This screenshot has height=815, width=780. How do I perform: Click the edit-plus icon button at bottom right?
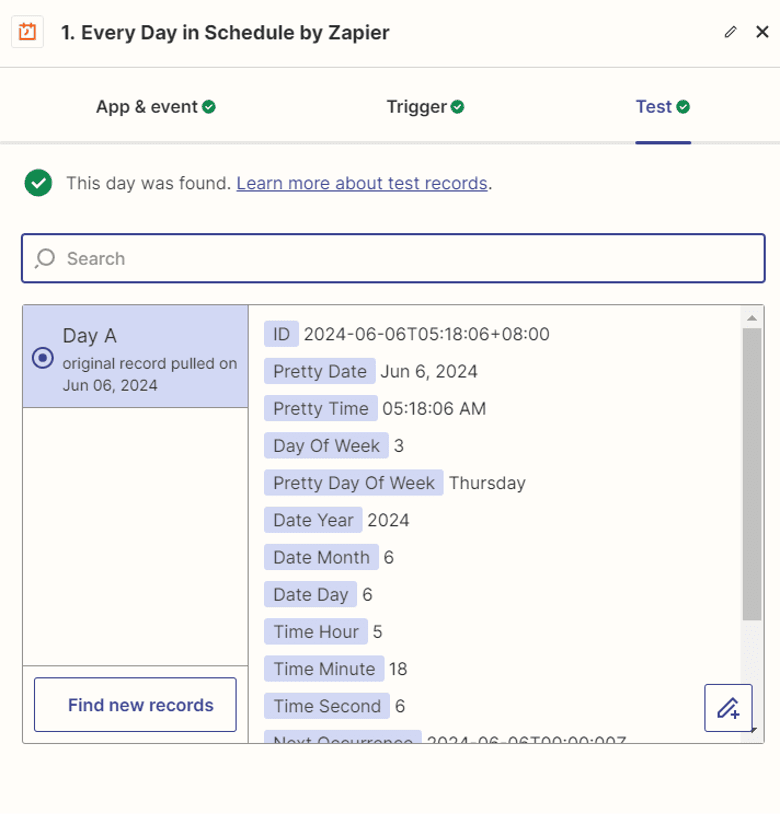pyautogui.click(x=728, y=708)
